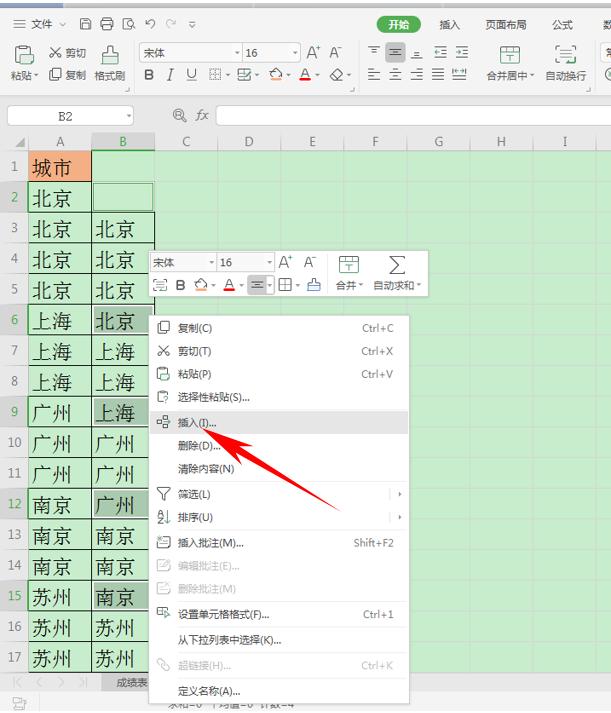Switch to the Insert (插入) ribbon tab
The height and width of the screenshot is (713, 611).
(450, 25)
